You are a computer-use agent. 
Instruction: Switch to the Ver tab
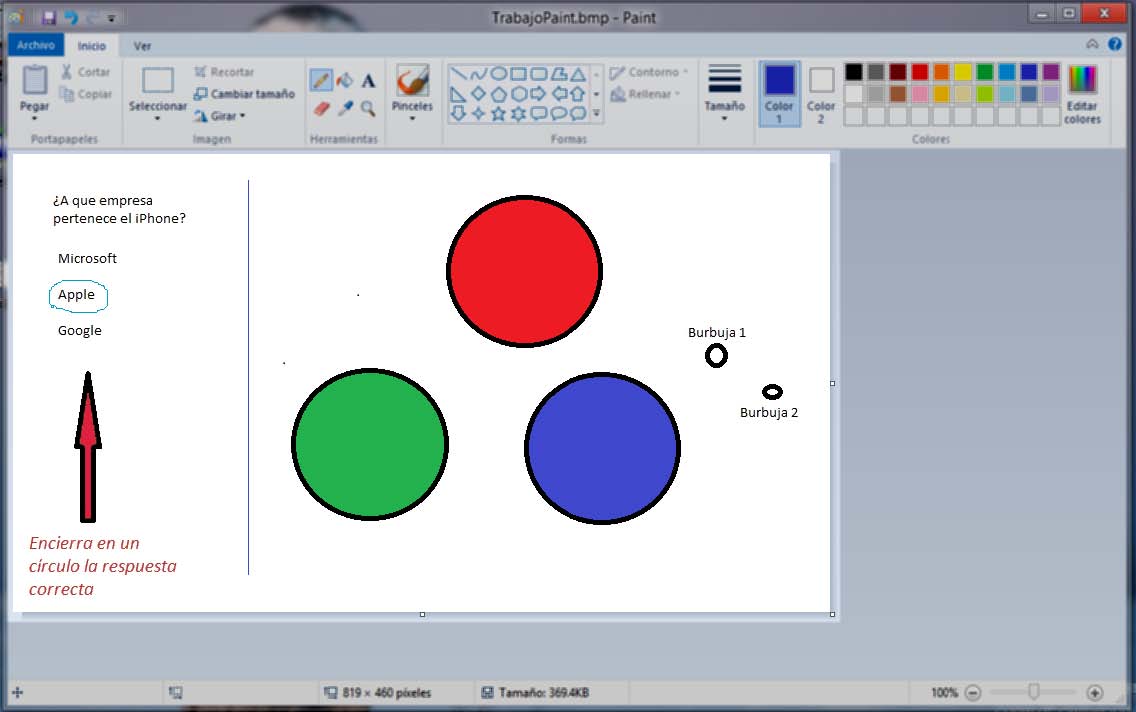pos(143,45)
